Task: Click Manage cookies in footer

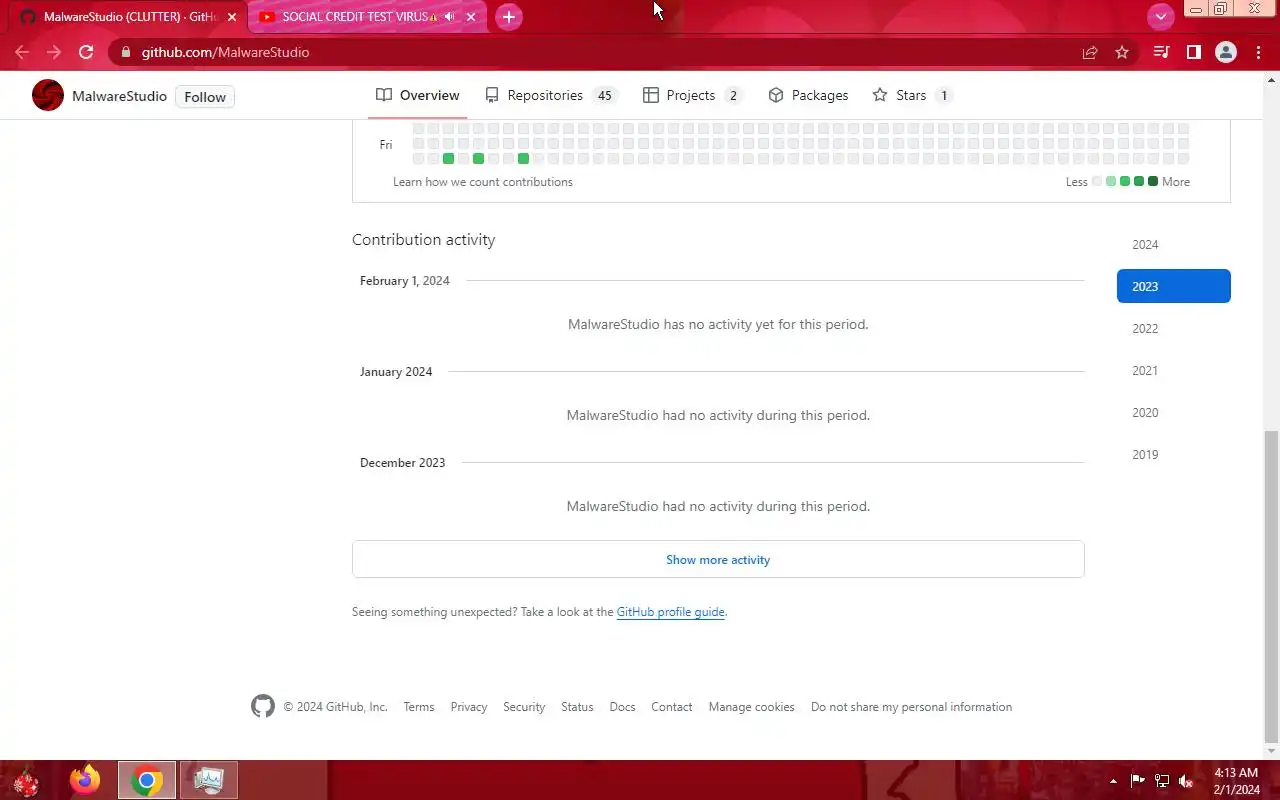Action: coord(752,707)
